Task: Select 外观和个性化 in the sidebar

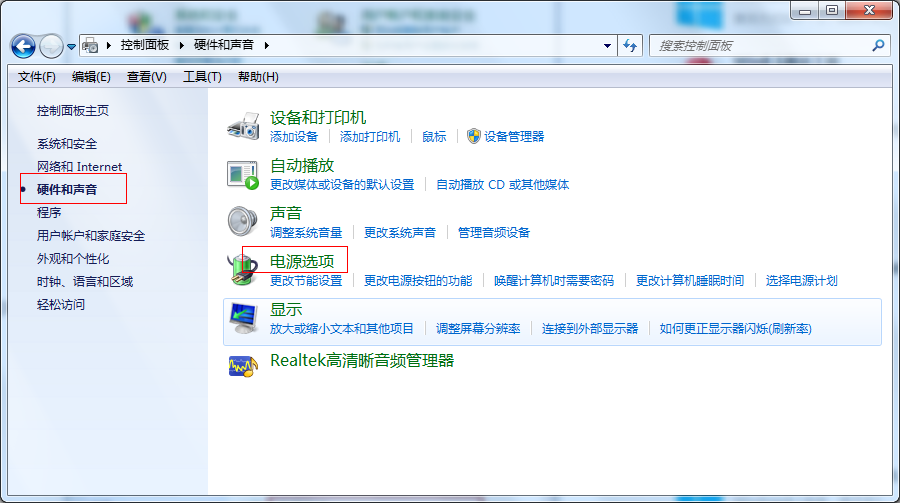Action: (x=73, y=258)
